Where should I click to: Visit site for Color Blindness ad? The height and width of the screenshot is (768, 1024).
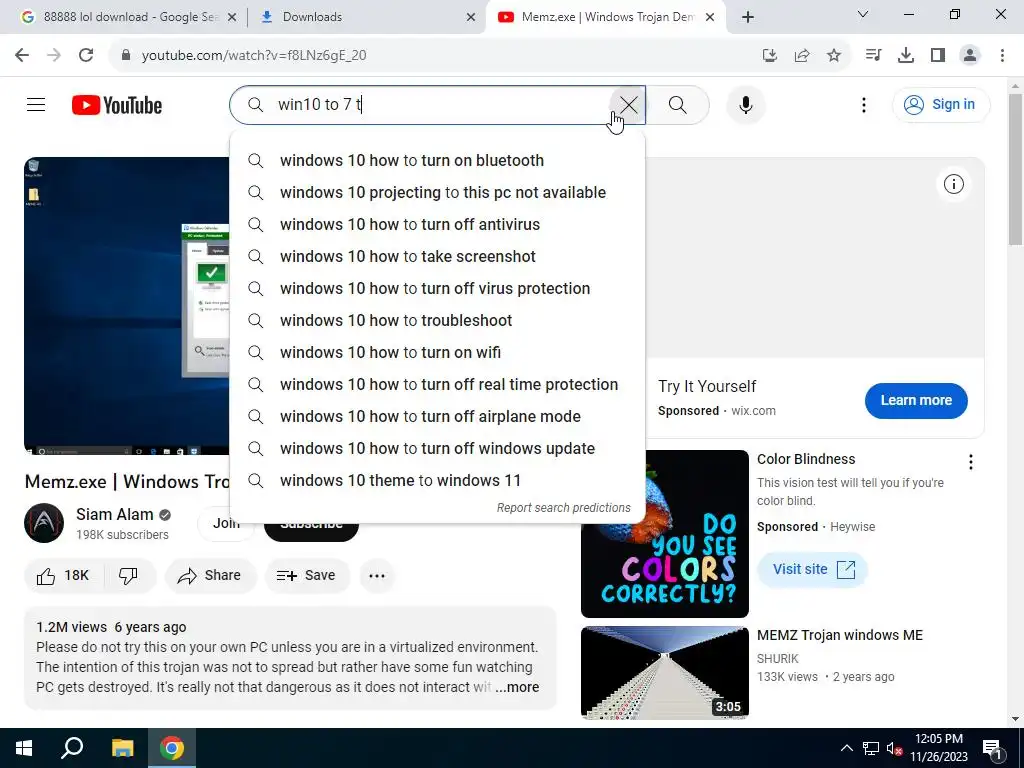pos(812,569)
